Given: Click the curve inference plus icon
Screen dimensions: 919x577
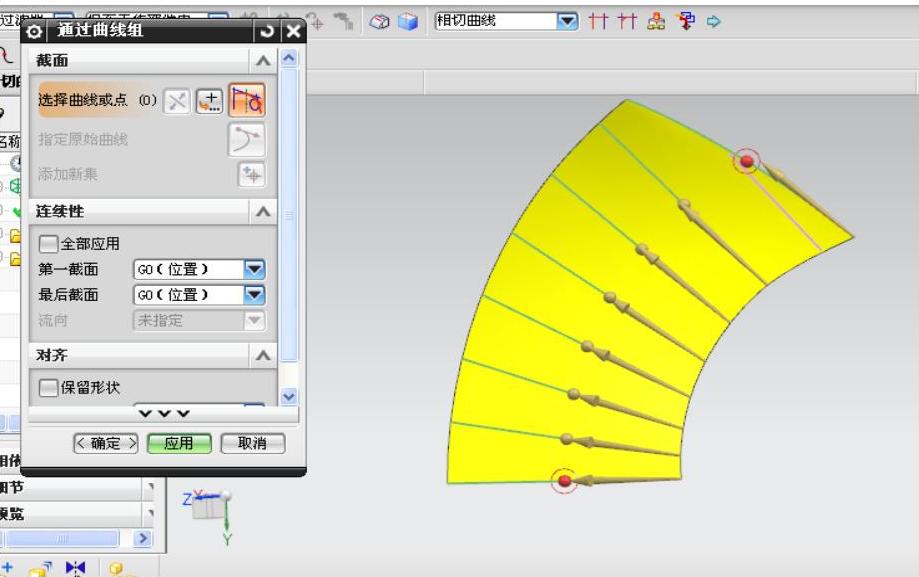Looking at the screenshot, I should [x=209, y=101].
